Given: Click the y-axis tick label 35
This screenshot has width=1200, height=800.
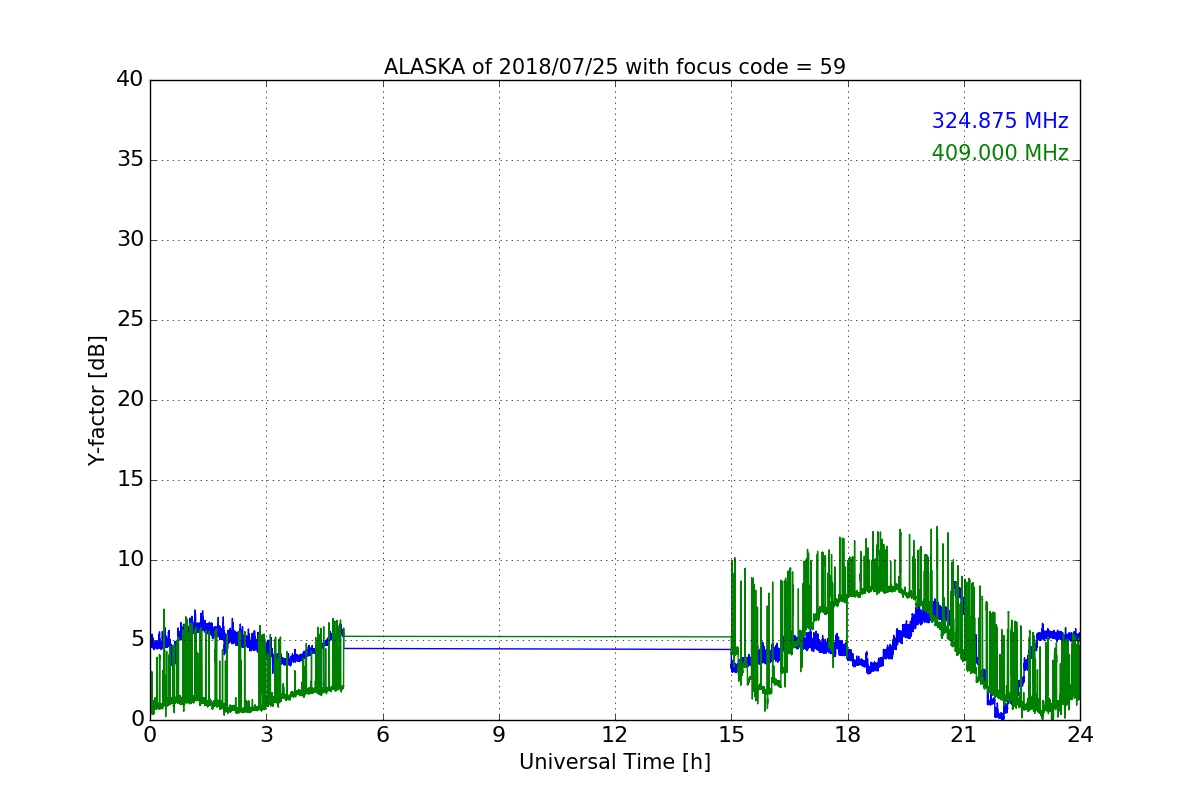Looking at the screenshot, I should tap(130, 160).
